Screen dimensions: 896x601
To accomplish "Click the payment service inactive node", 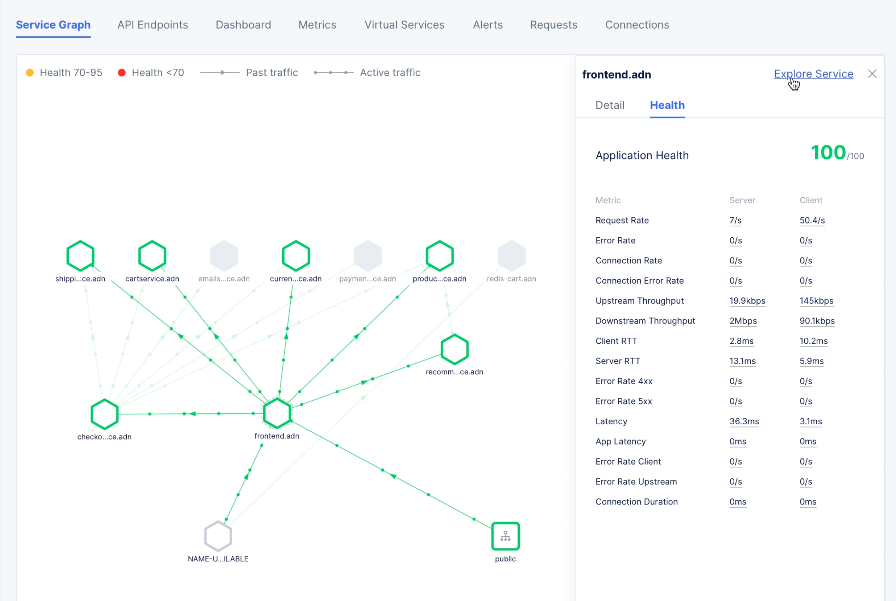I will tap(367, 254).
